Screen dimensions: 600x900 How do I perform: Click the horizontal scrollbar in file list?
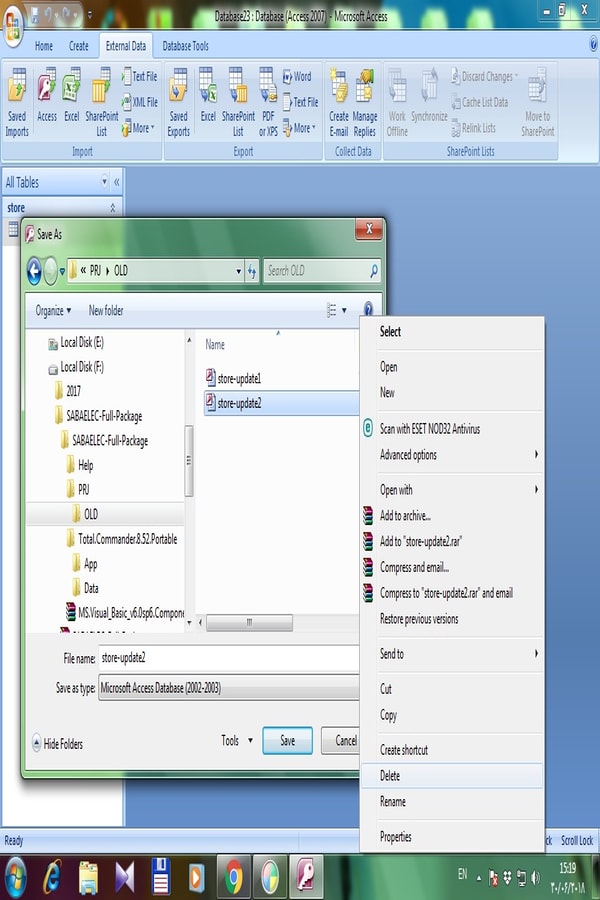[249, 622]
